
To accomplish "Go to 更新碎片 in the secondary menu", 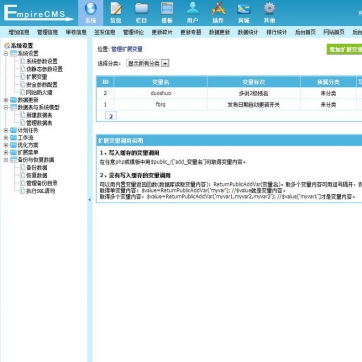I will pos(162,32).
